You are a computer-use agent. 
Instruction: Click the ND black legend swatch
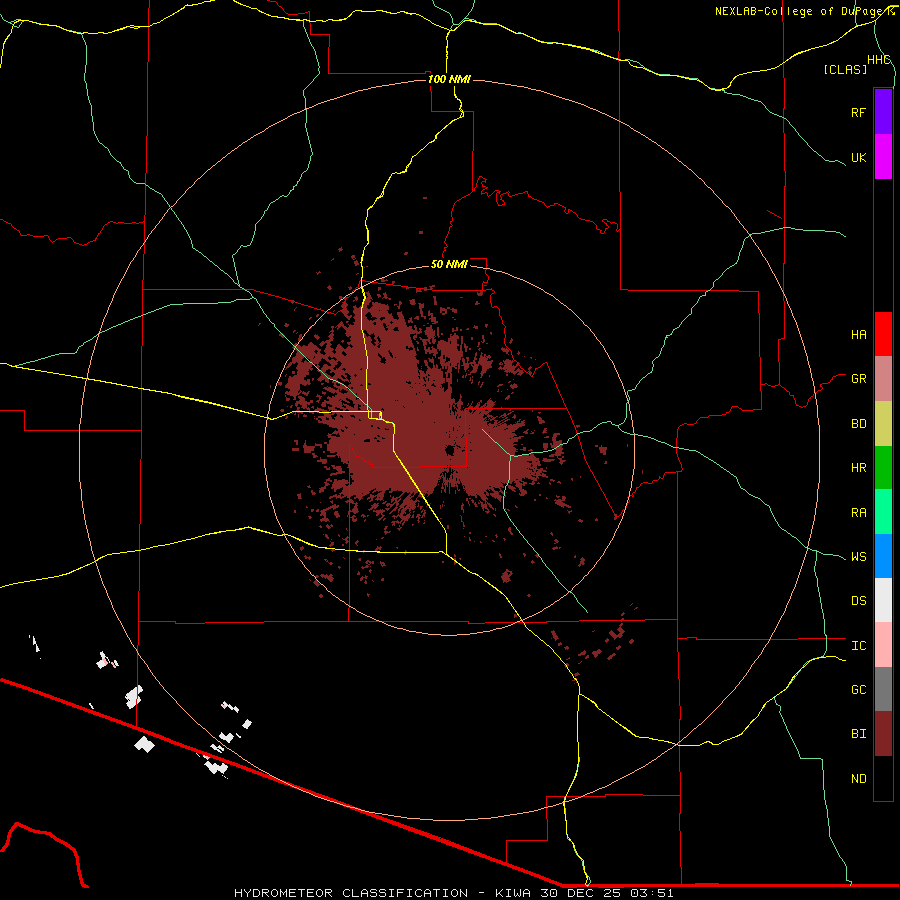tap(883, 778)
